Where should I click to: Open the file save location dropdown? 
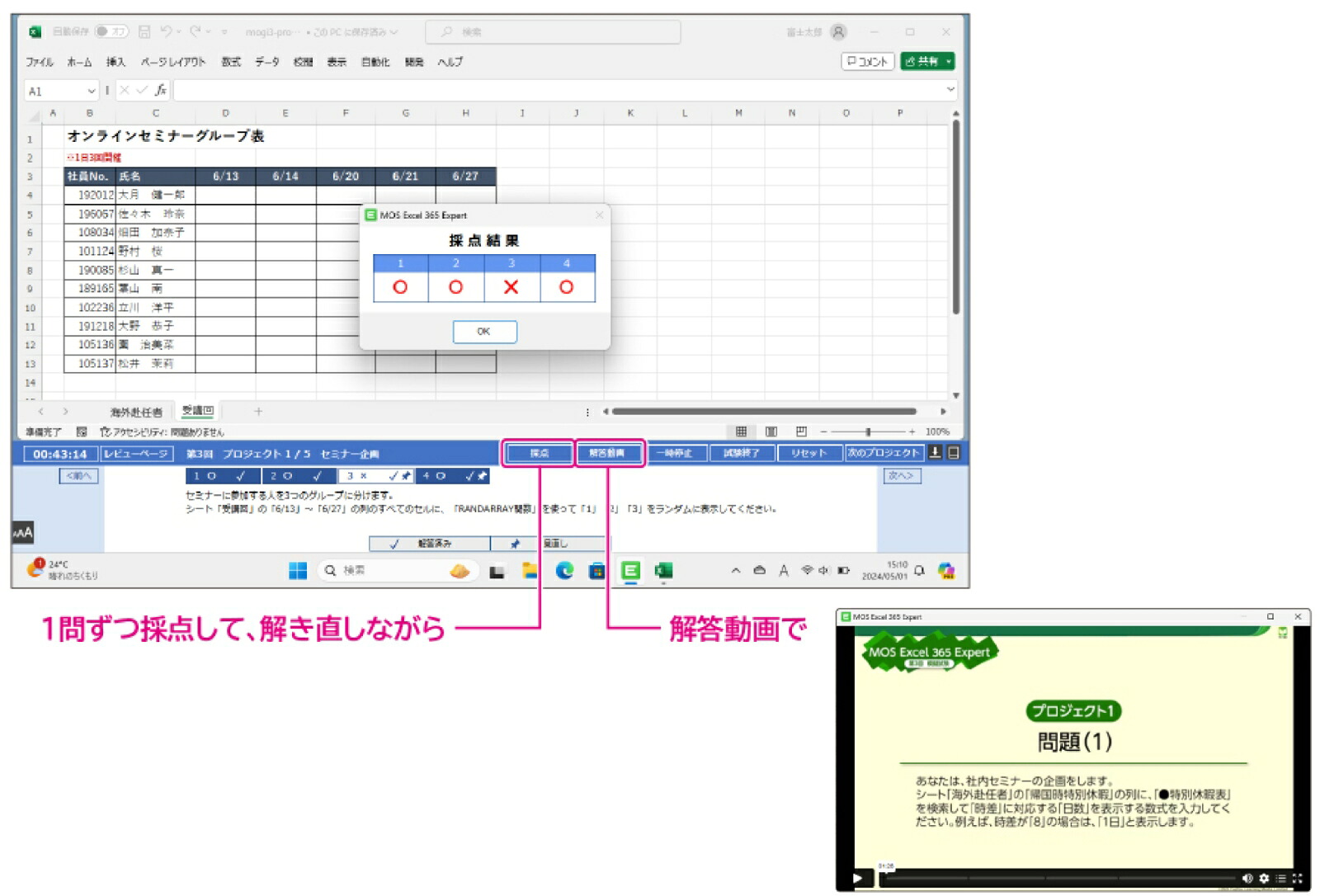[x=394, y=32]
